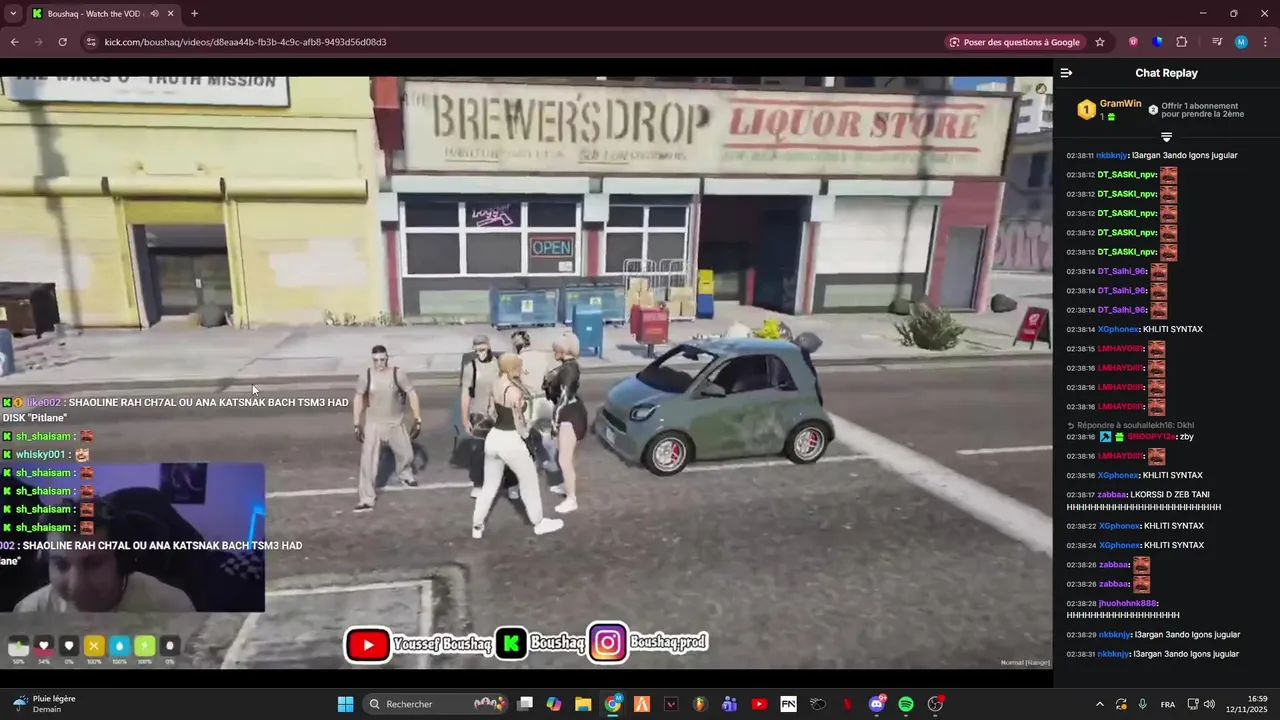Image resolution: width=1280 pixels, height=720 pixels.
Task: Click the Chat Replay heading
Action: (x=1166, y=73)
